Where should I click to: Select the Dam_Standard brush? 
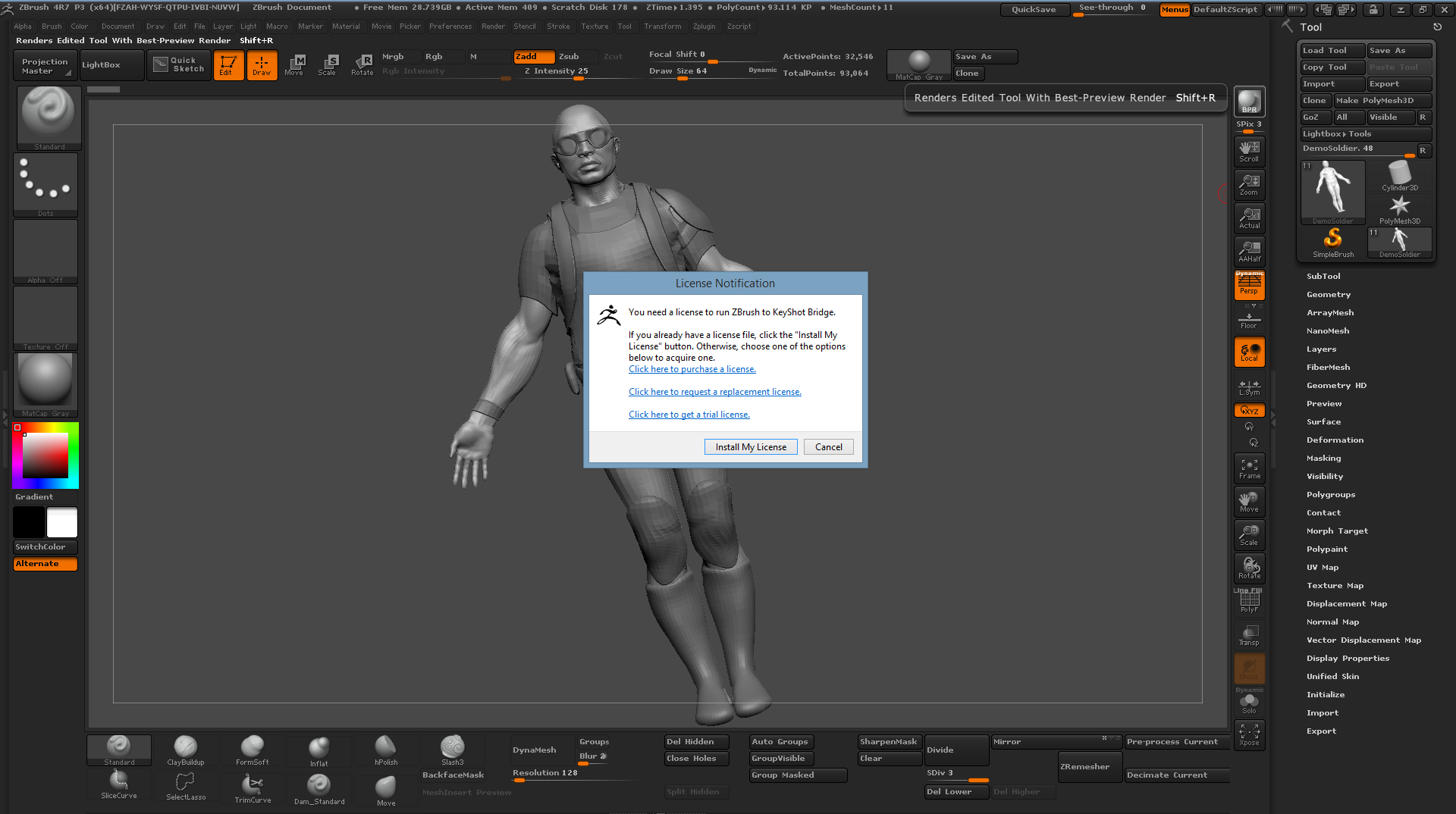(x=319, y=788)
